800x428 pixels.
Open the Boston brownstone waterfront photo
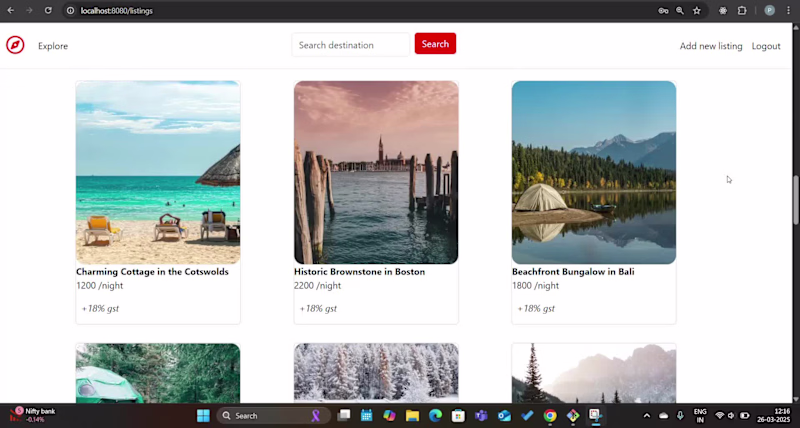[376, 172]
